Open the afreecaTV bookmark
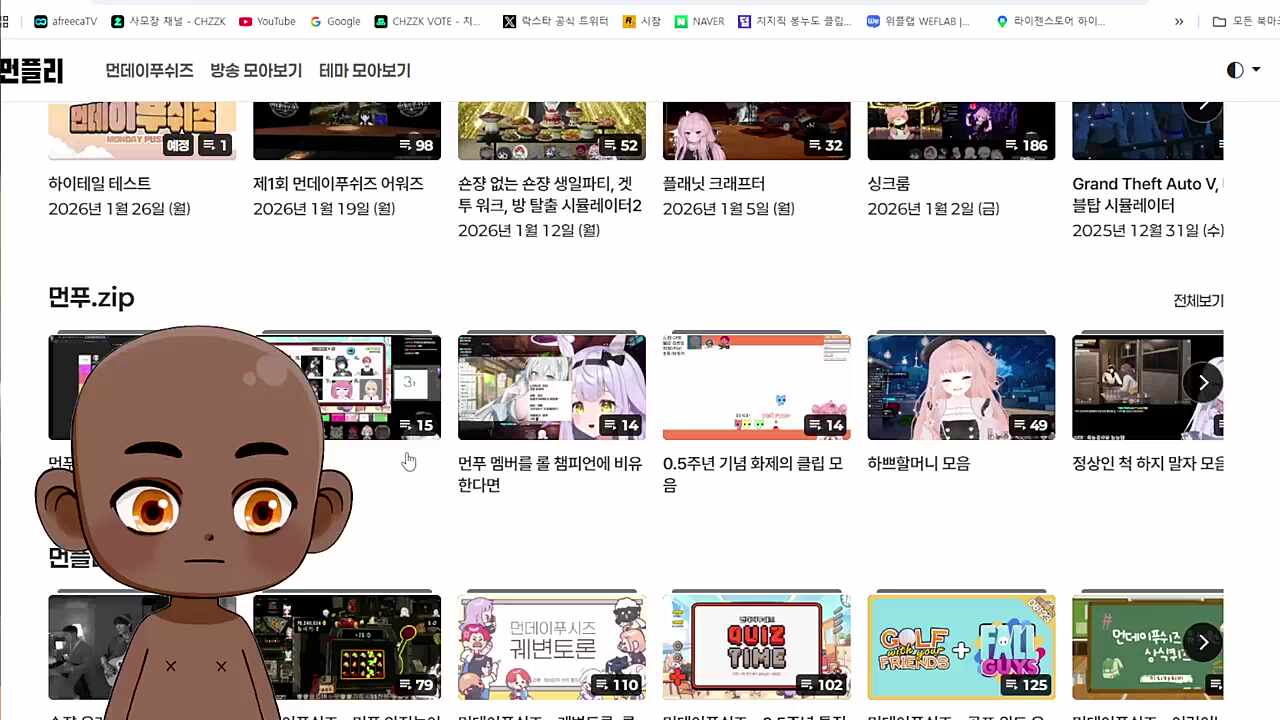Image resolution: width=1280 pixels, height=720 pixels. 64,21
